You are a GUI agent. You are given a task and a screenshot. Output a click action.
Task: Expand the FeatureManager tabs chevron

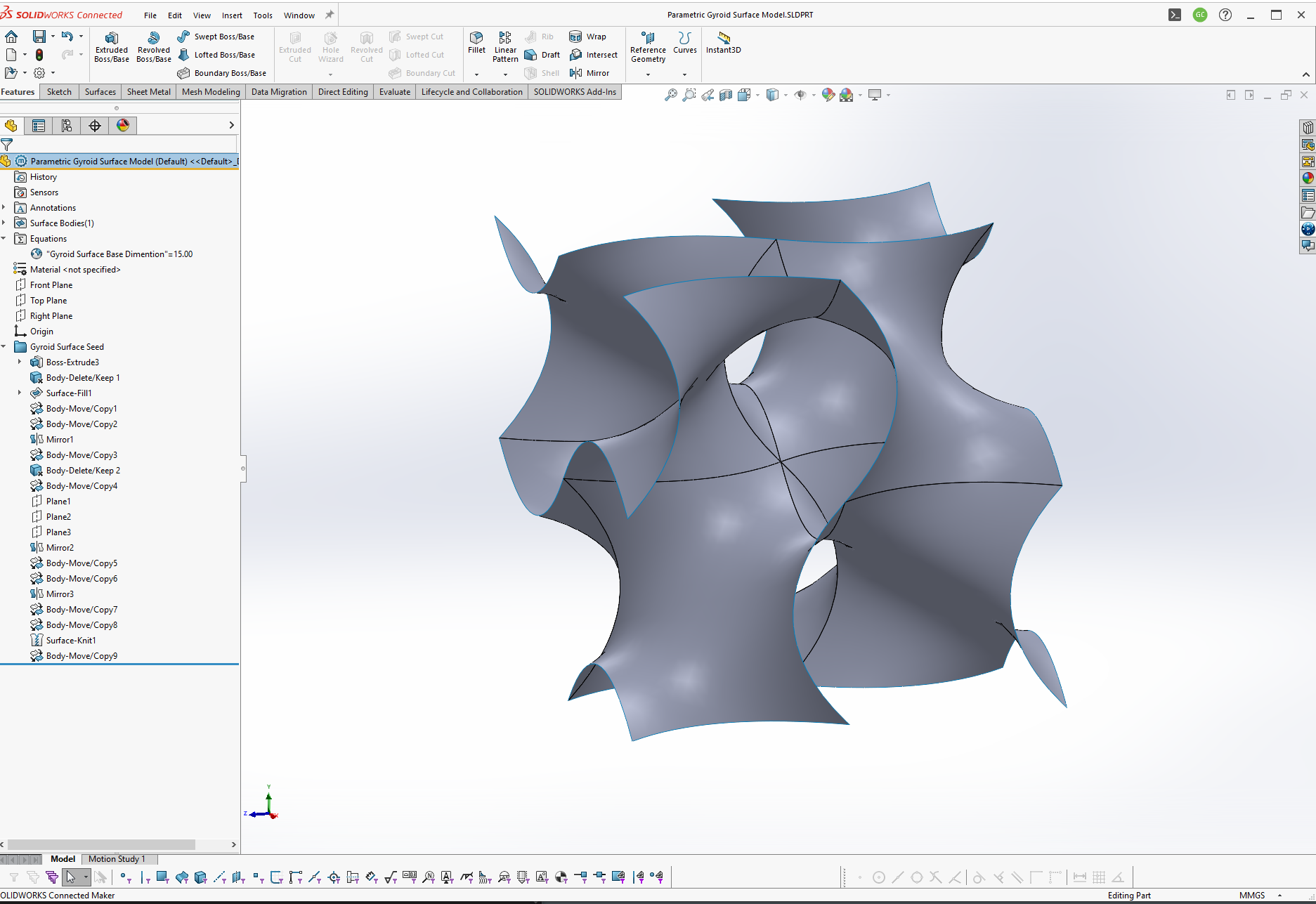[232, 126]
